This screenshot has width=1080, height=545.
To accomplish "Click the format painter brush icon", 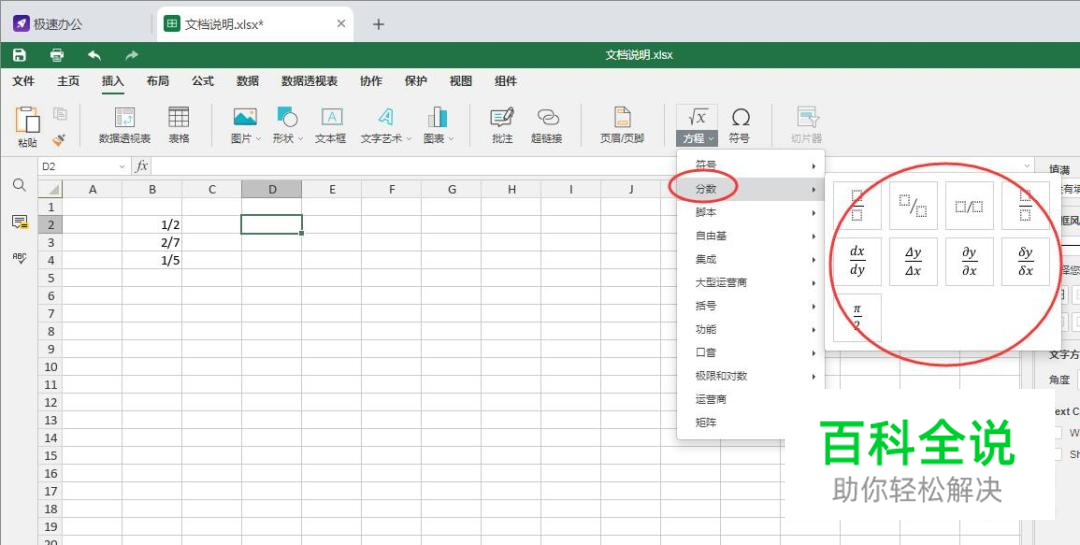I will pos(59,139).
